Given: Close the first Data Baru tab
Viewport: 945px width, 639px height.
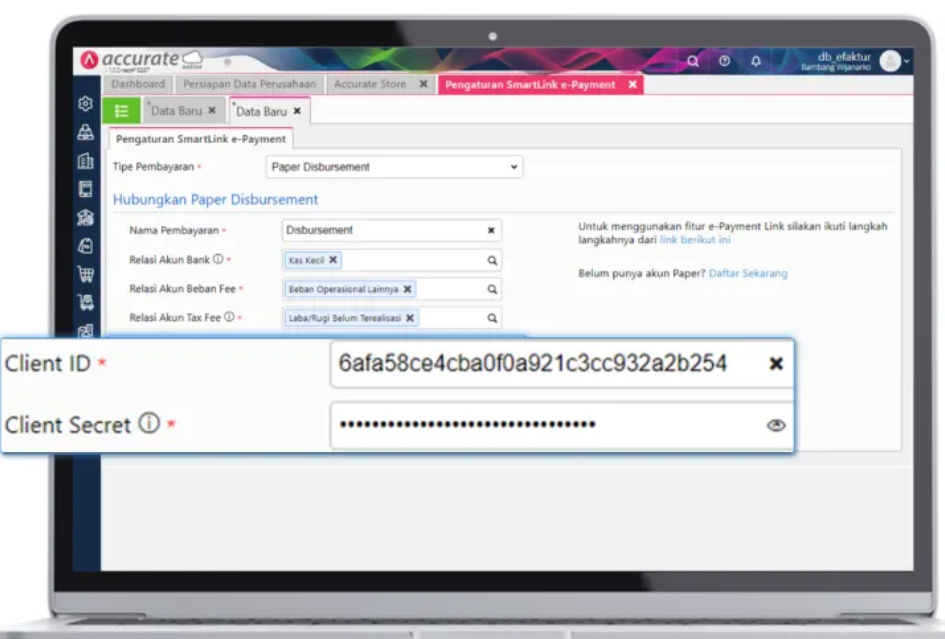Looking at the screenshot, I should 212,110.
